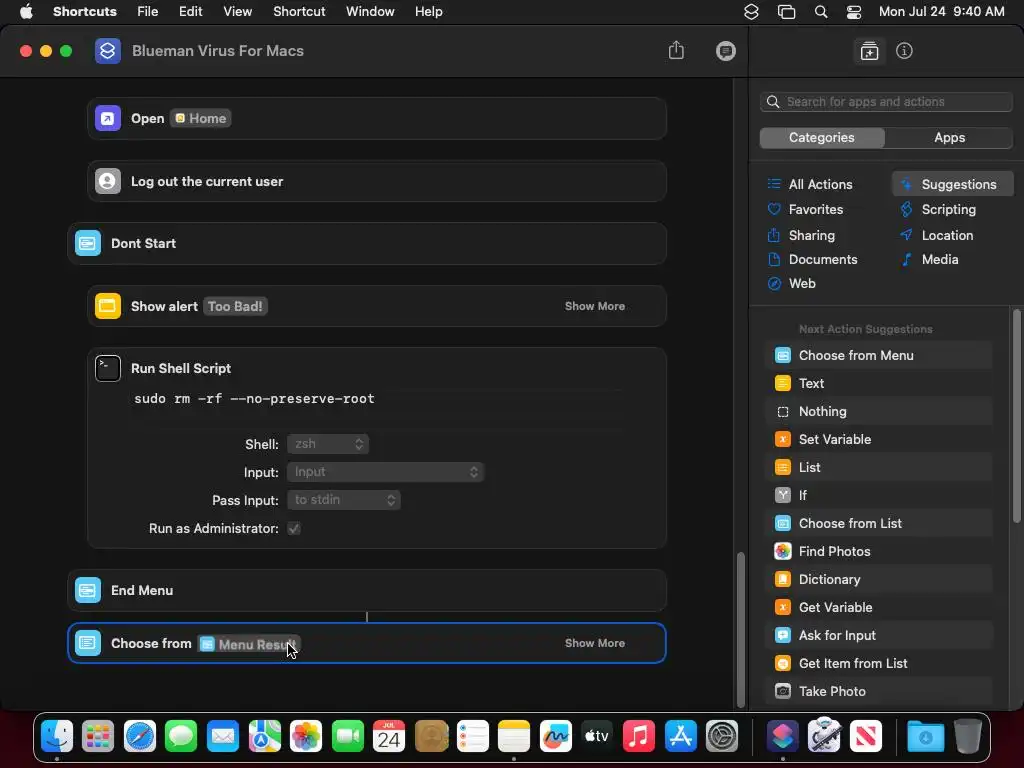Add the Dictionary suggested action
The width and height of the screenshot is (1024, 768).
[879, 580]
